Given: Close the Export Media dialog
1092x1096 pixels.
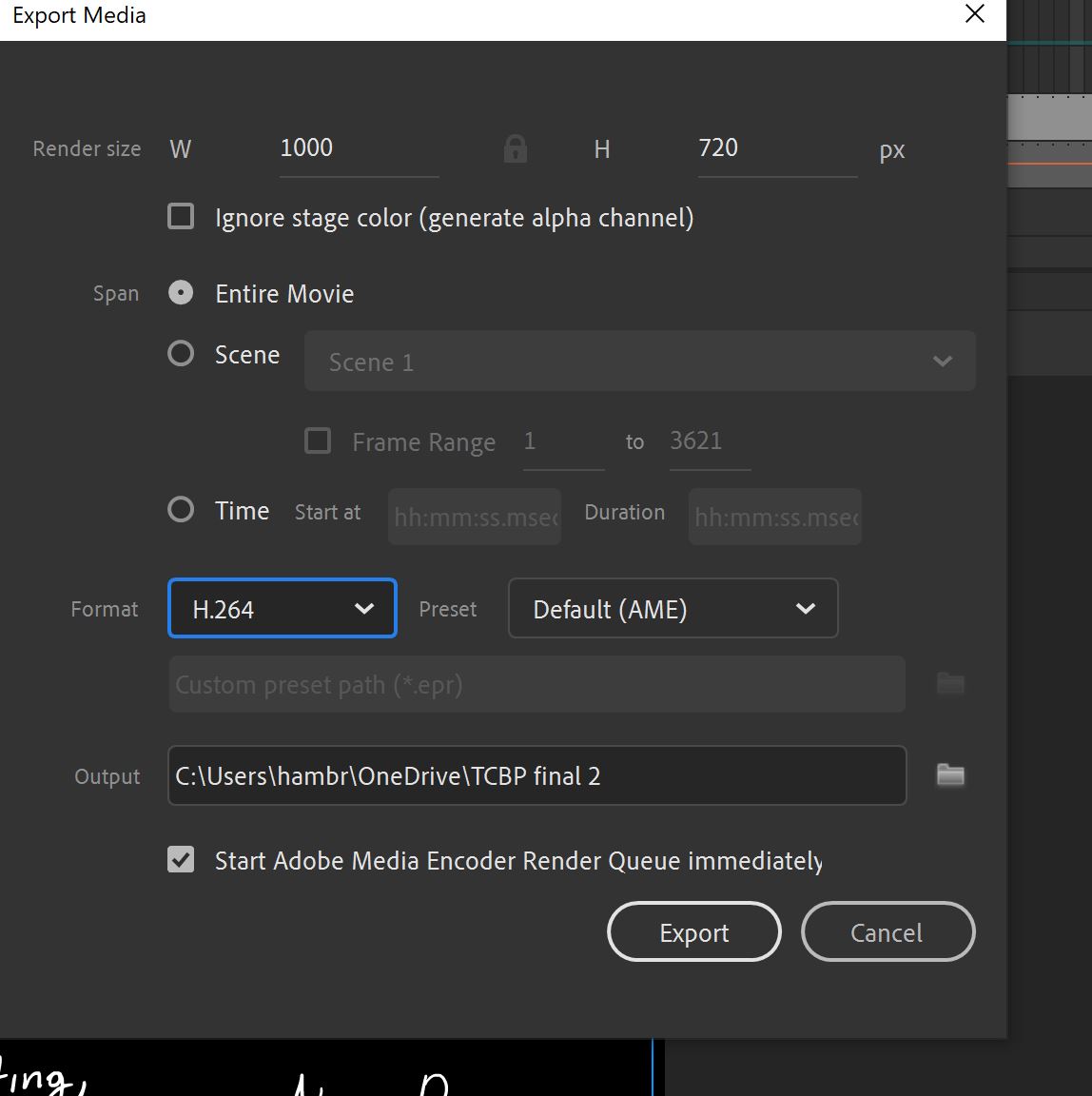Looking at the screenshot, I should pos(973,14).
